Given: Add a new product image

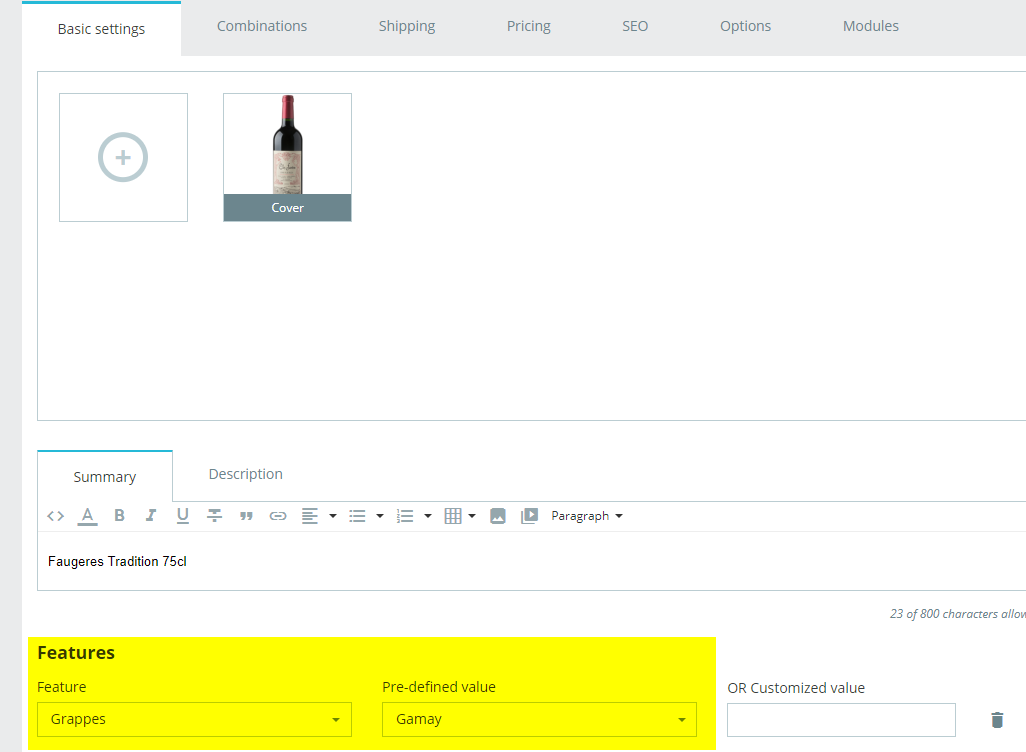Looking at the screenshot, I should tap(123, 157).
